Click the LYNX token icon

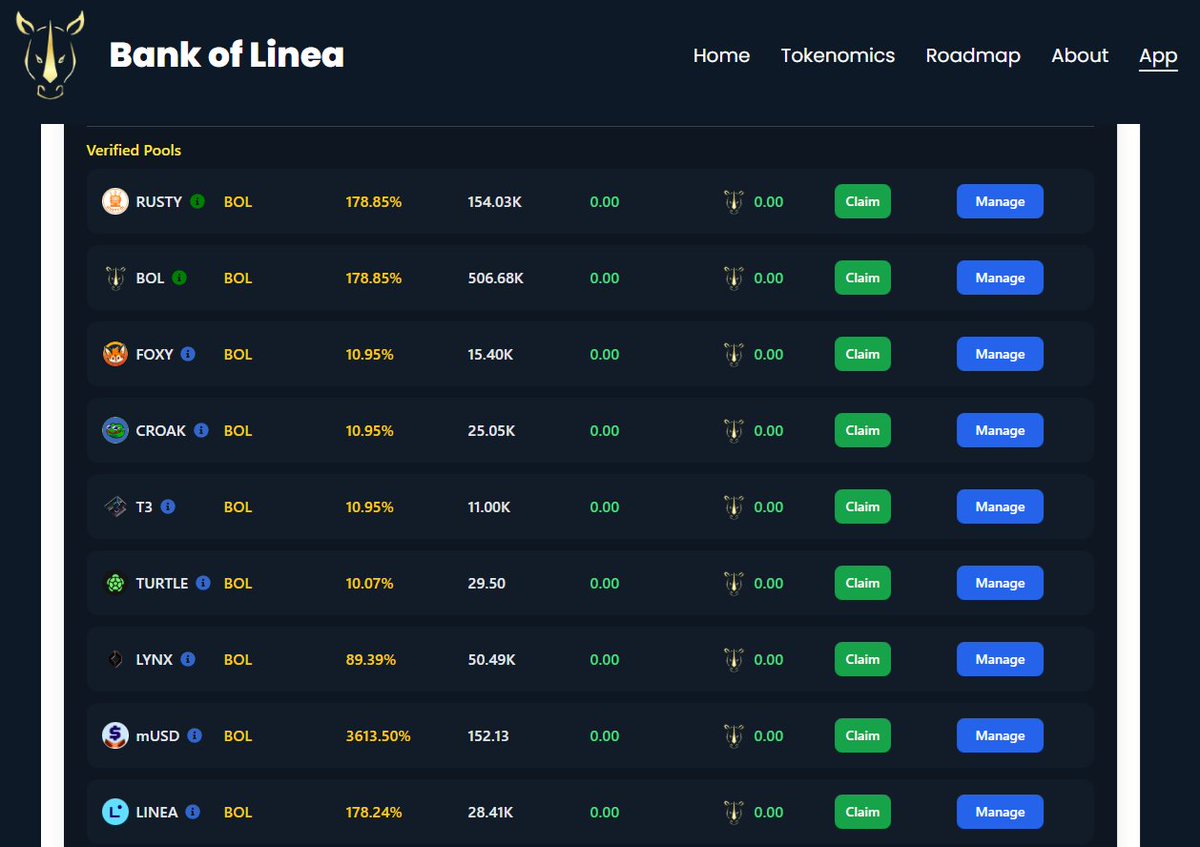(115, 659)
